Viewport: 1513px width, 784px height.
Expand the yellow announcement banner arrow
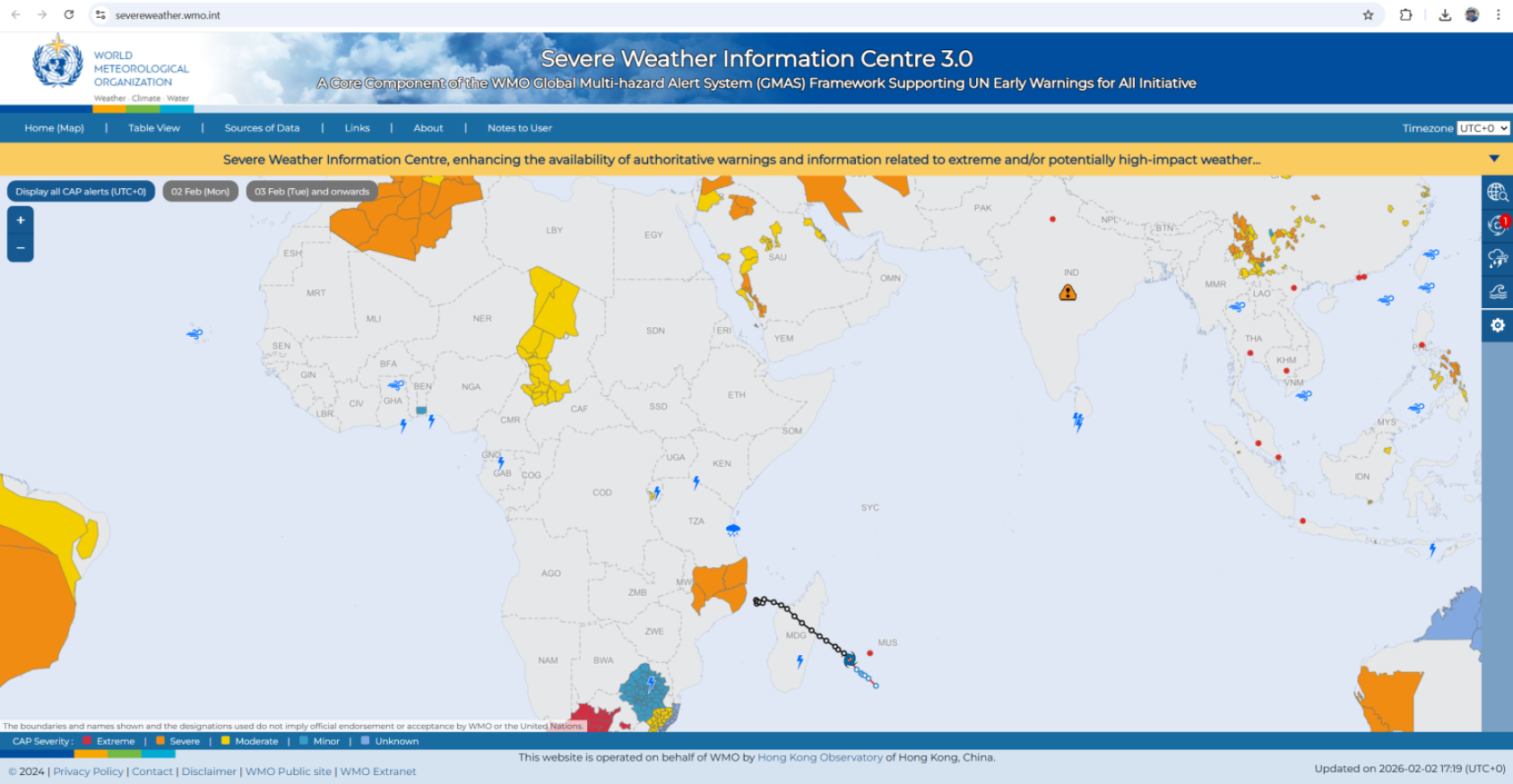point(1494,159)
